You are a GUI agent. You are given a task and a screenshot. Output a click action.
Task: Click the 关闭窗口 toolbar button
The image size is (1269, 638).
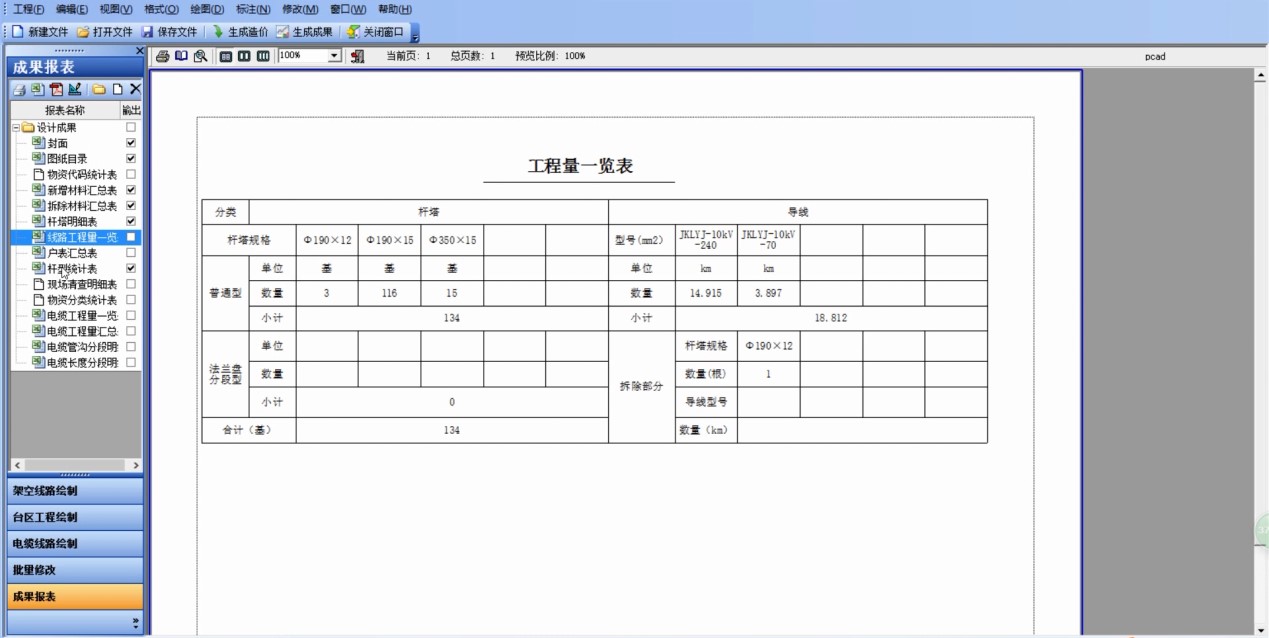point(375,32)
